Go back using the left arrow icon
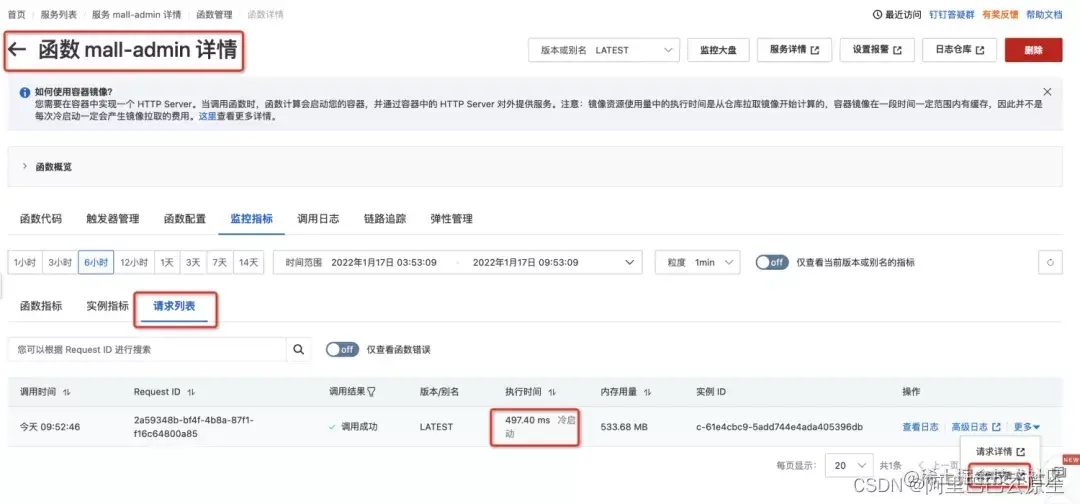The width and height of the screenshot is (1080, 504). pos(17,50)
